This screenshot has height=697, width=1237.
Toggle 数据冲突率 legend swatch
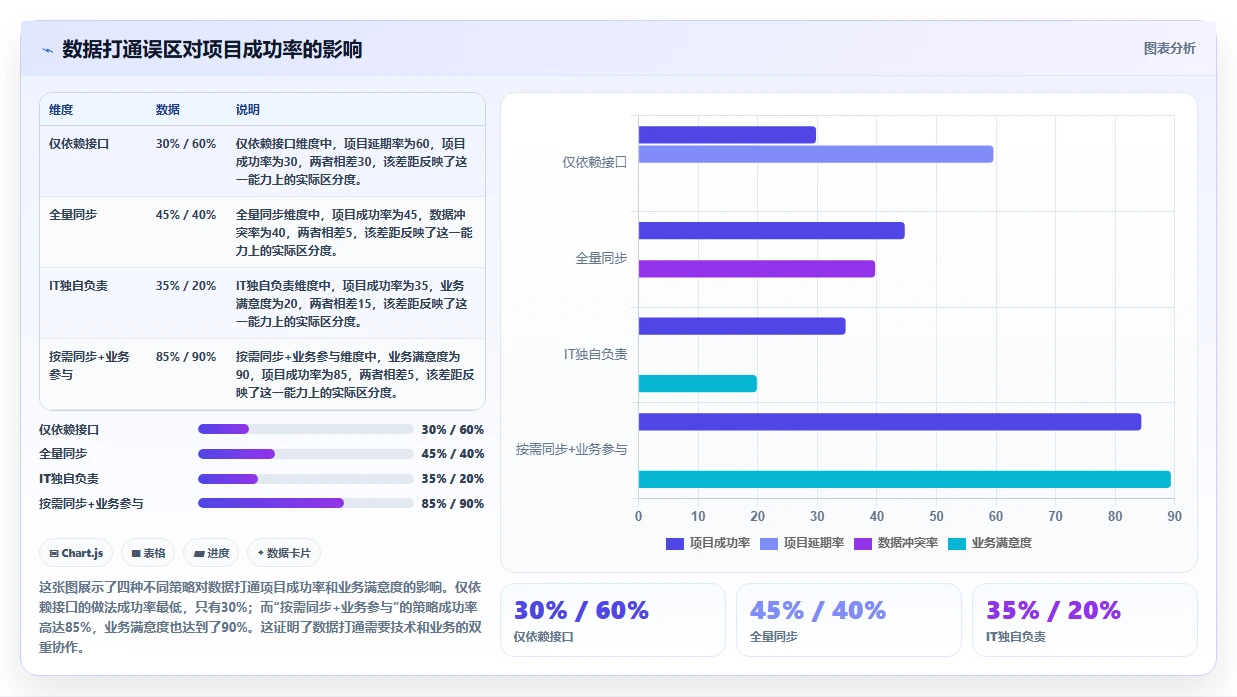coord(863,543)
